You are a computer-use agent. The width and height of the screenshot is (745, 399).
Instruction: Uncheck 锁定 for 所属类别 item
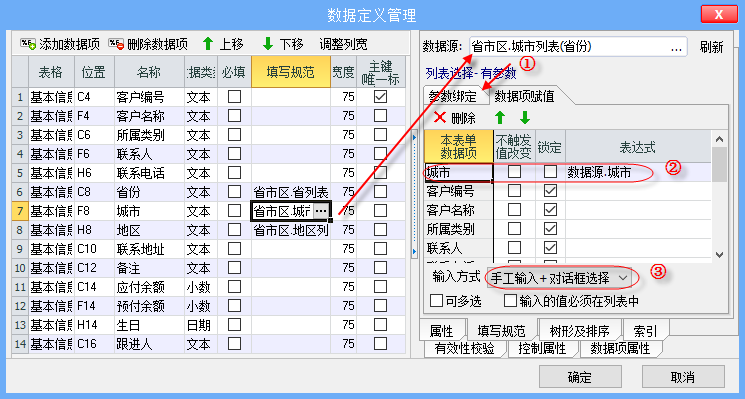550,228
